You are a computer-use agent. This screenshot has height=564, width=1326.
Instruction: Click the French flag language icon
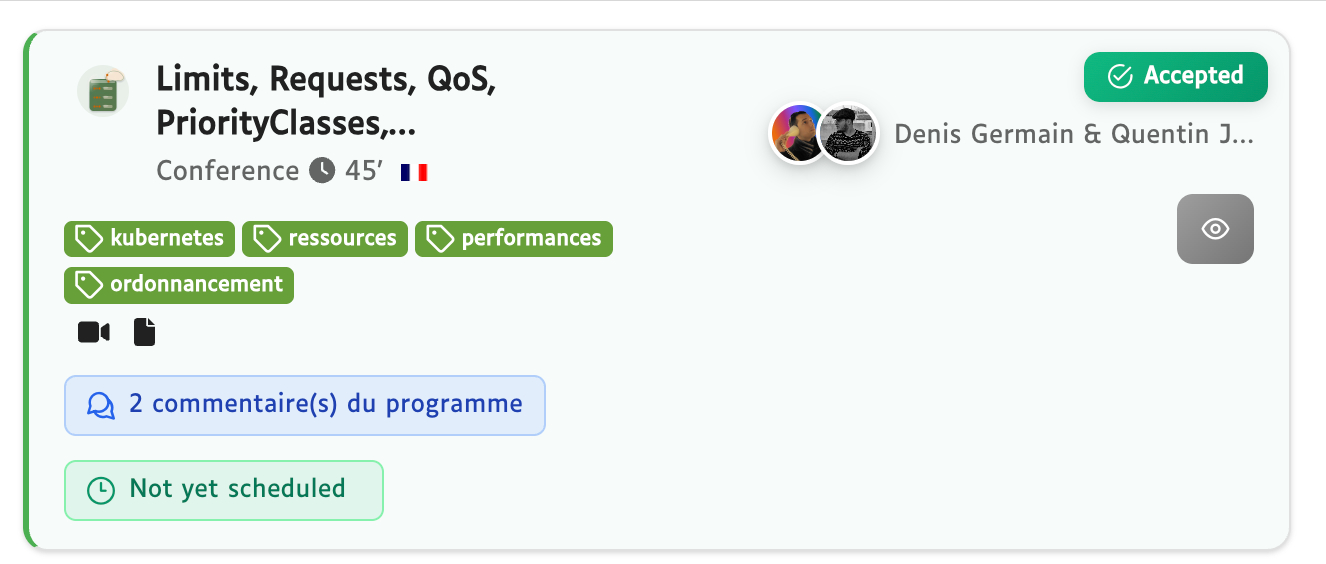(x=414, y=172)
